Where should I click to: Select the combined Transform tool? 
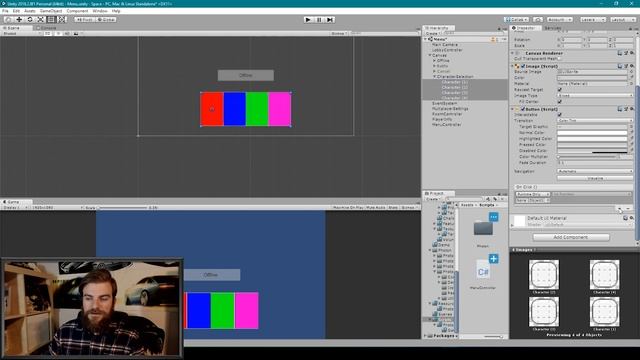point(62,20)
